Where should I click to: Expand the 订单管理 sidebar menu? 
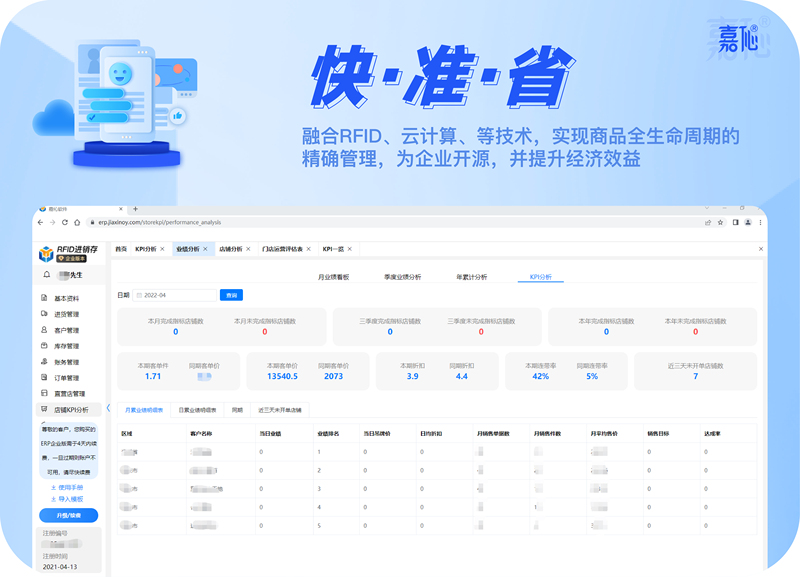[x=68, y=377]
